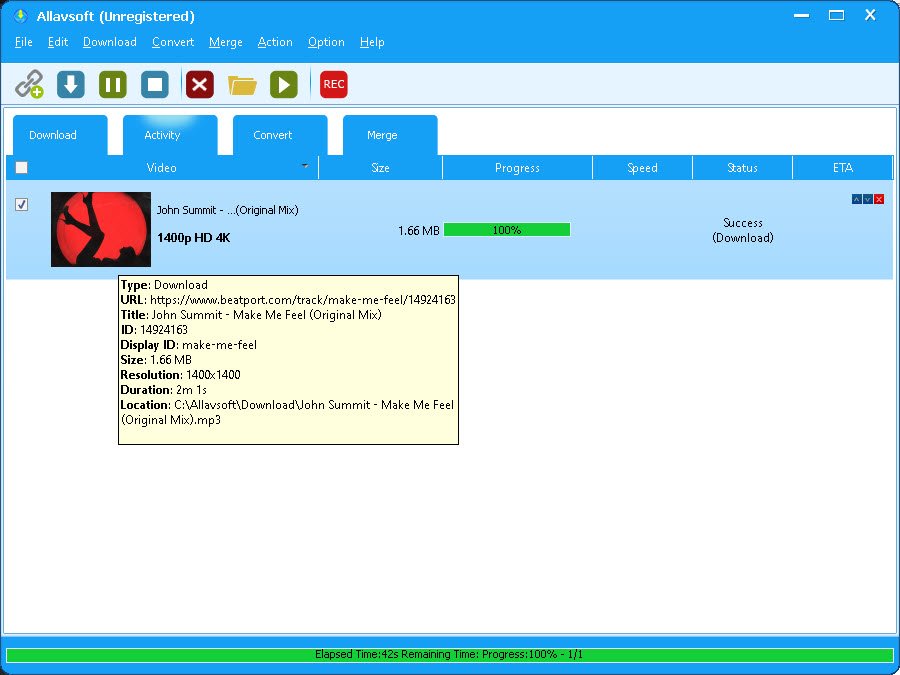Click the "Title: John Summit - Make Me Feel" tooltip line
This screenshot has width=900, height=675.
tap(251, 315)
